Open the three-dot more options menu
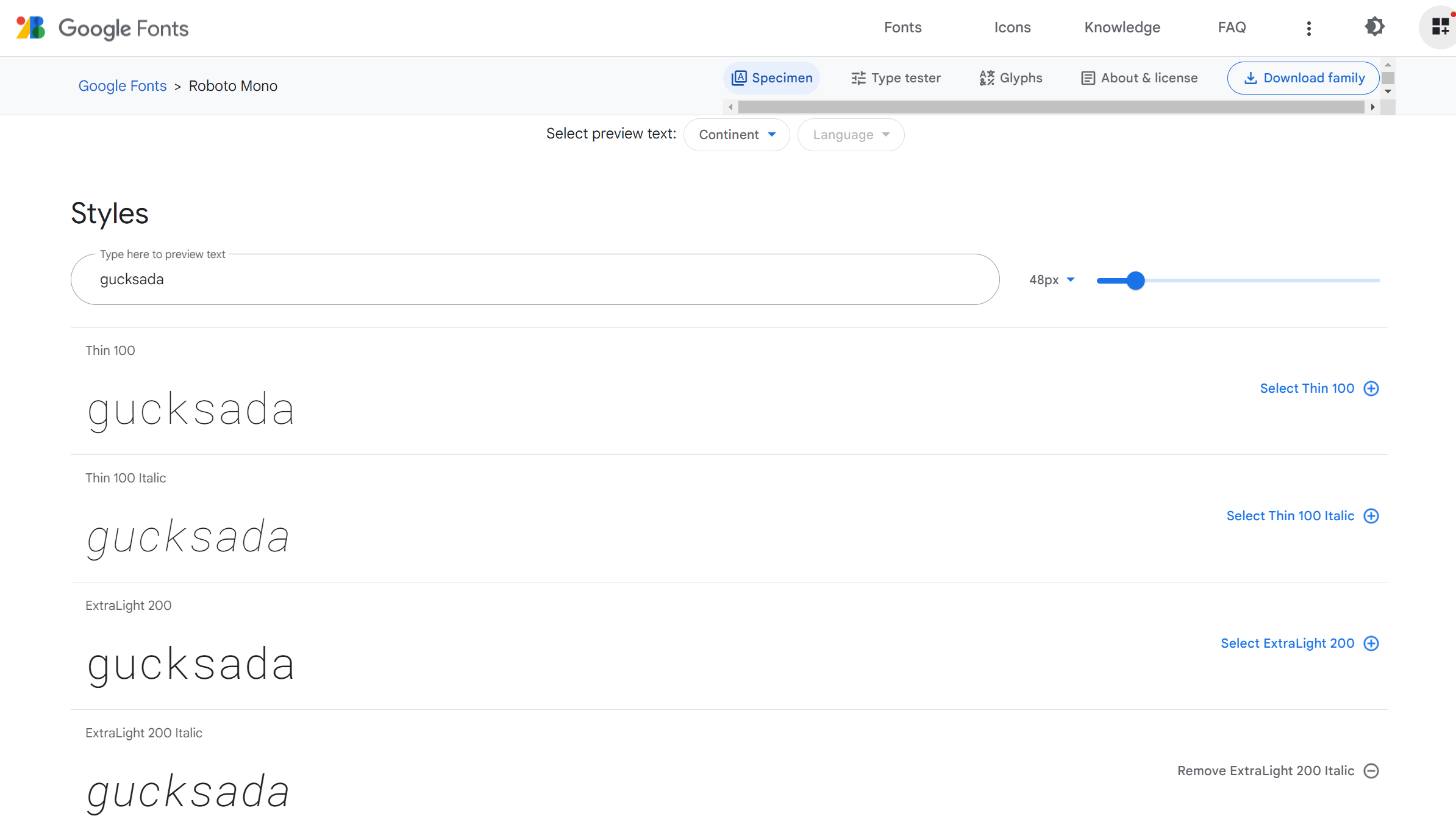Image resolution: width=1456 pixels, height=827 pixels. tap(1308, 28)
